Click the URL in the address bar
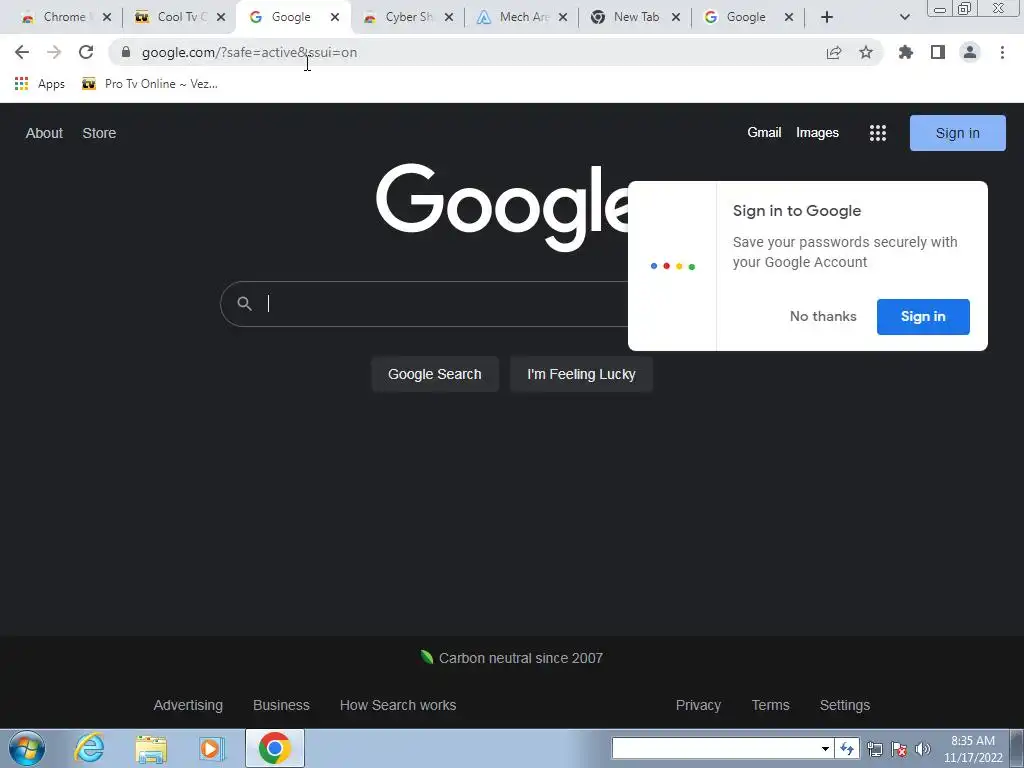This screenshot has height=768, width=1024. pyautogui.click(x=249, y=52)
